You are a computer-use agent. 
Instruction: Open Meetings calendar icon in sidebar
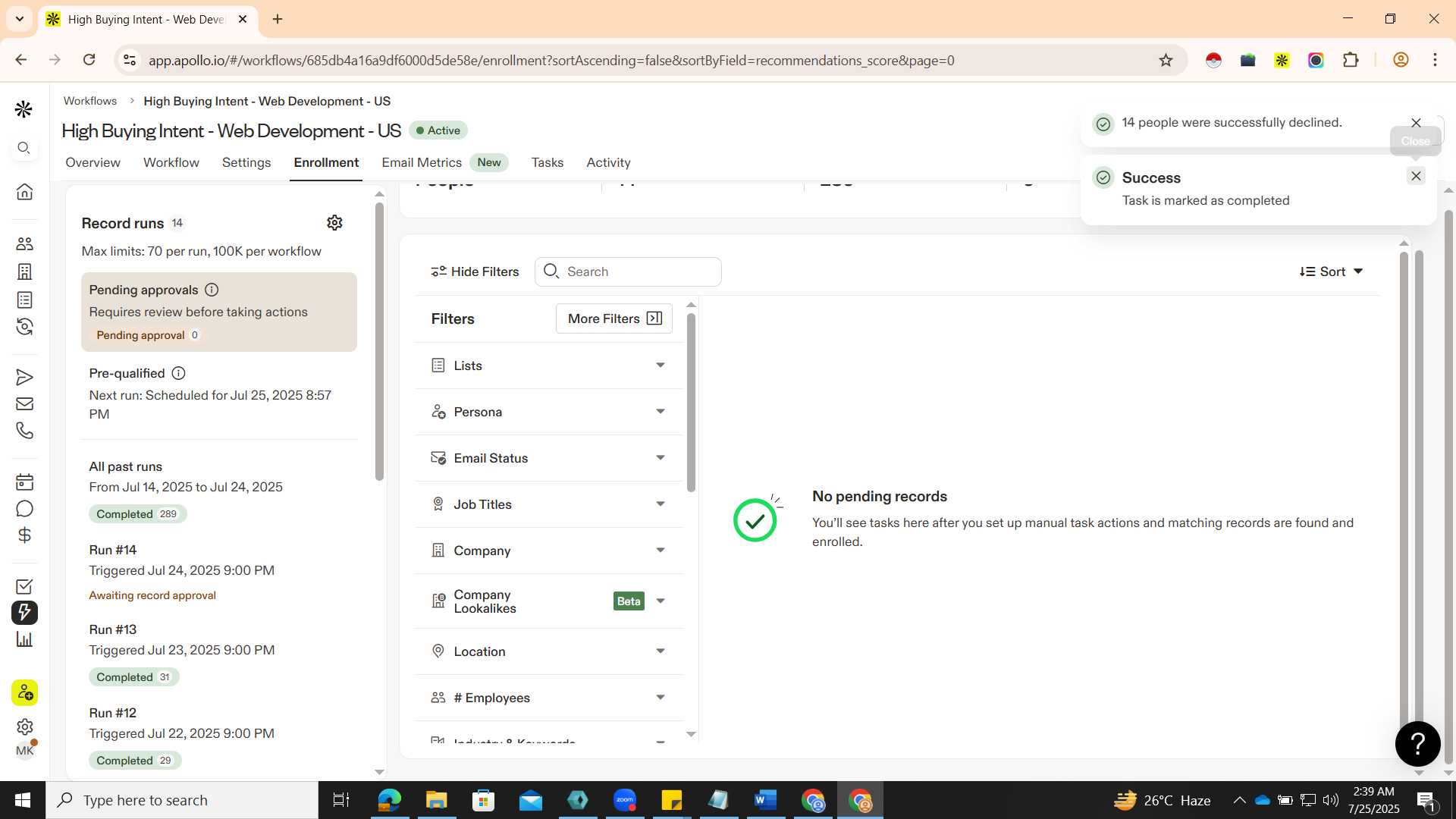point(24,482)
